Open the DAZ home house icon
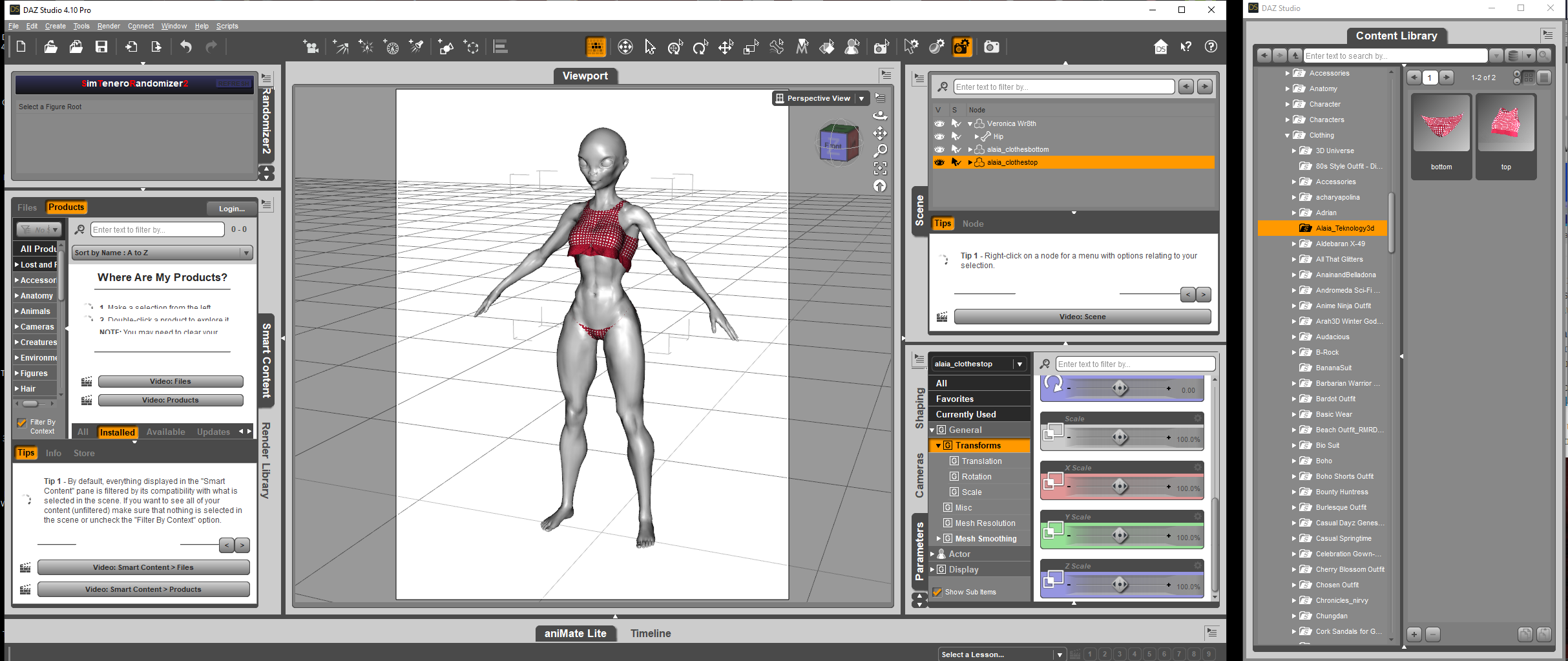The width and height of the screenshot is (1568, 661). 1161,47
